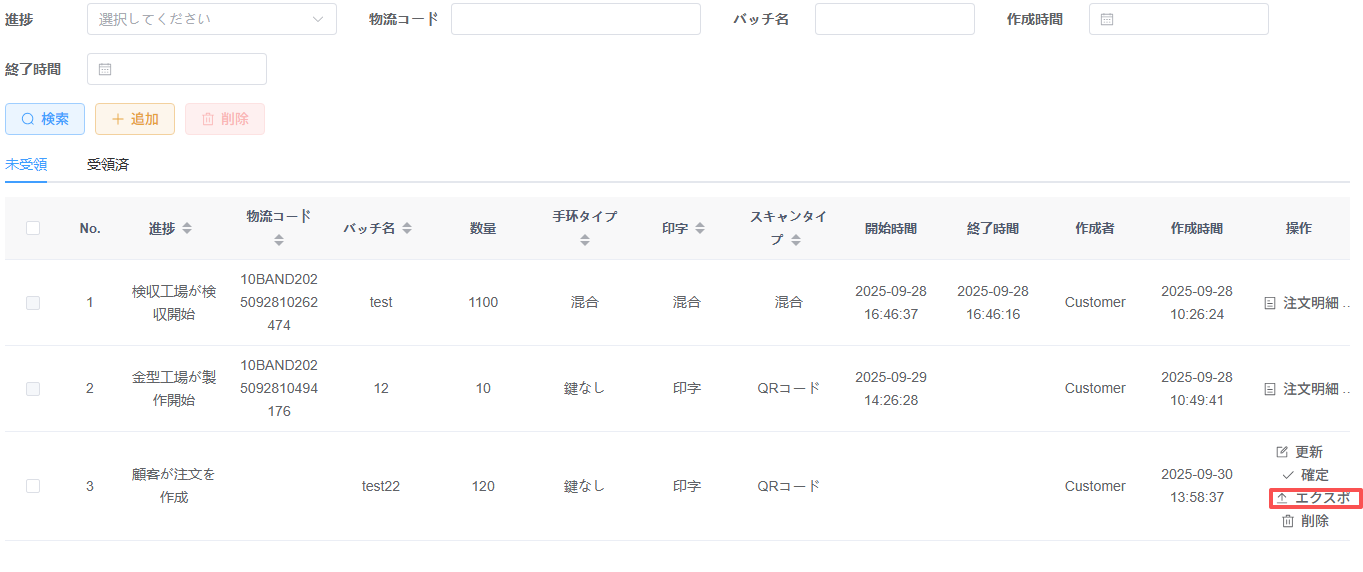Check the checkbox for row 3
This screenshot has height=572, width=1363.
tap(33, 486)
